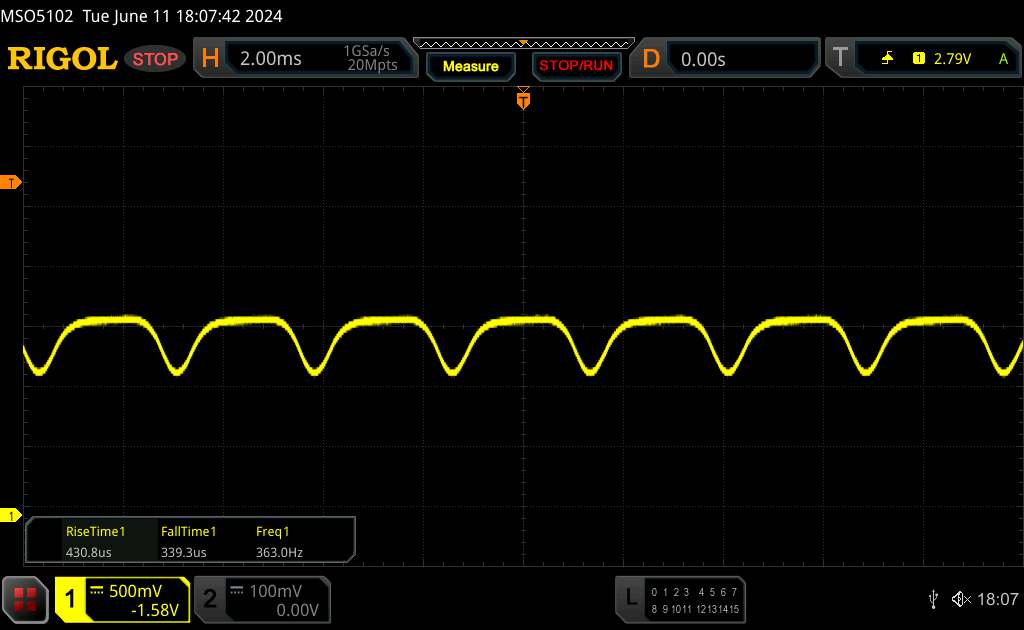Image resolution: width=1024 pixels, height=630 pixels.
Task: Toggle the muted speaker sound icon
Action: point(961,599)
